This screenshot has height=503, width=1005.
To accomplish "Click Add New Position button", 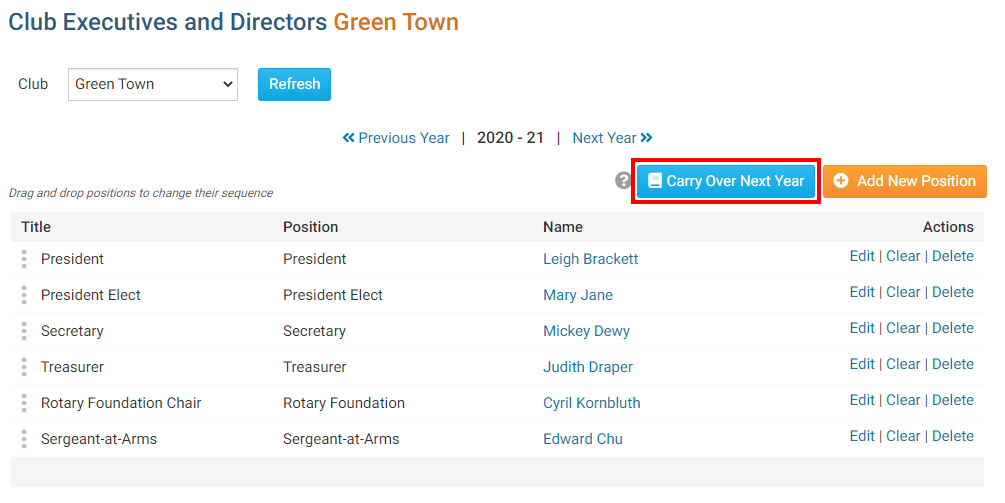I will (x=904, y=181).
